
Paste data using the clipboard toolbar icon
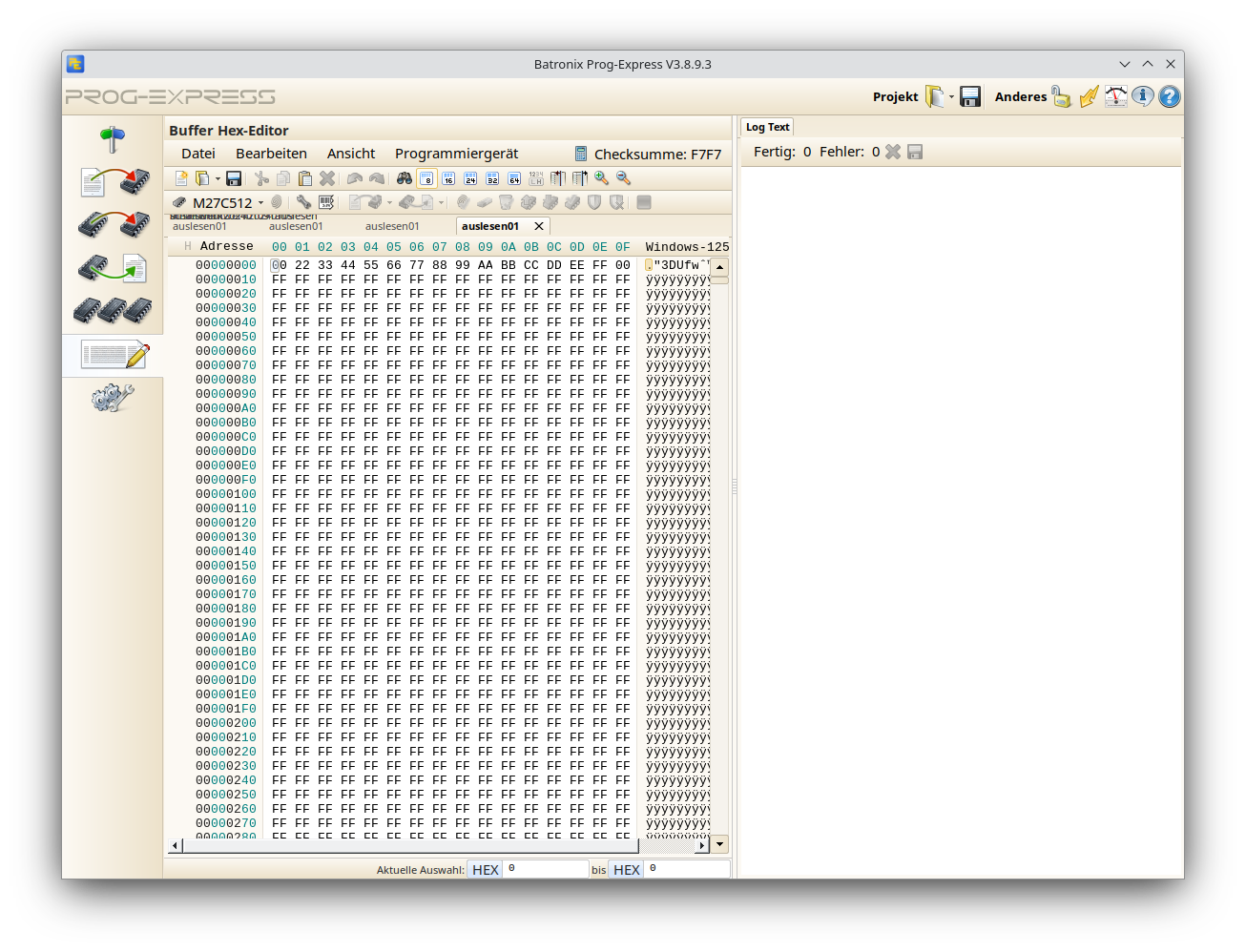coord(305,178)
